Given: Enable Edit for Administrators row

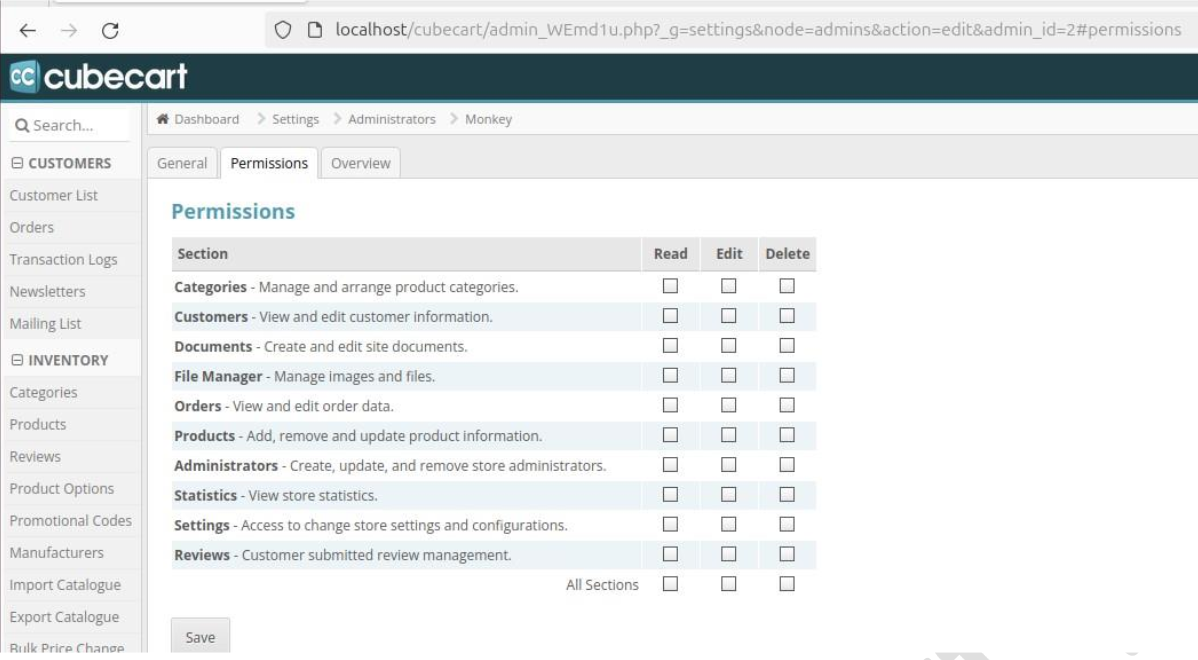Looking at the screenshot, I should click(x=729, y=464).
